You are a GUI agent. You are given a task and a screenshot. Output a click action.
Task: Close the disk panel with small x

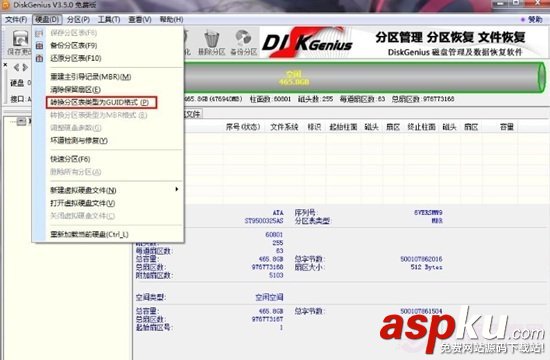tap(5, 65)
